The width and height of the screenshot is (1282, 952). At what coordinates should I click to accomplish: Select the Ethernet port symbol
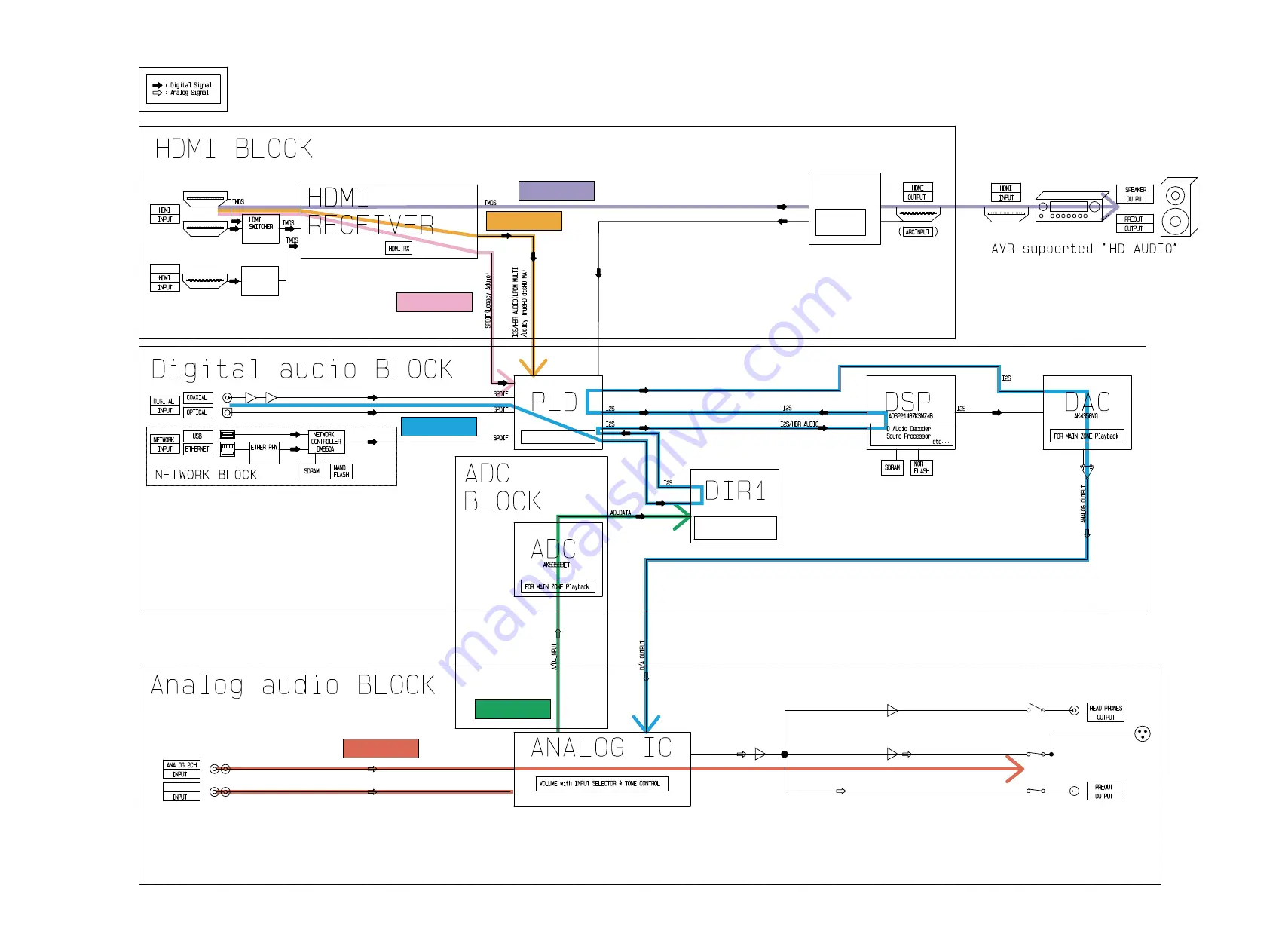click(228, 449)
